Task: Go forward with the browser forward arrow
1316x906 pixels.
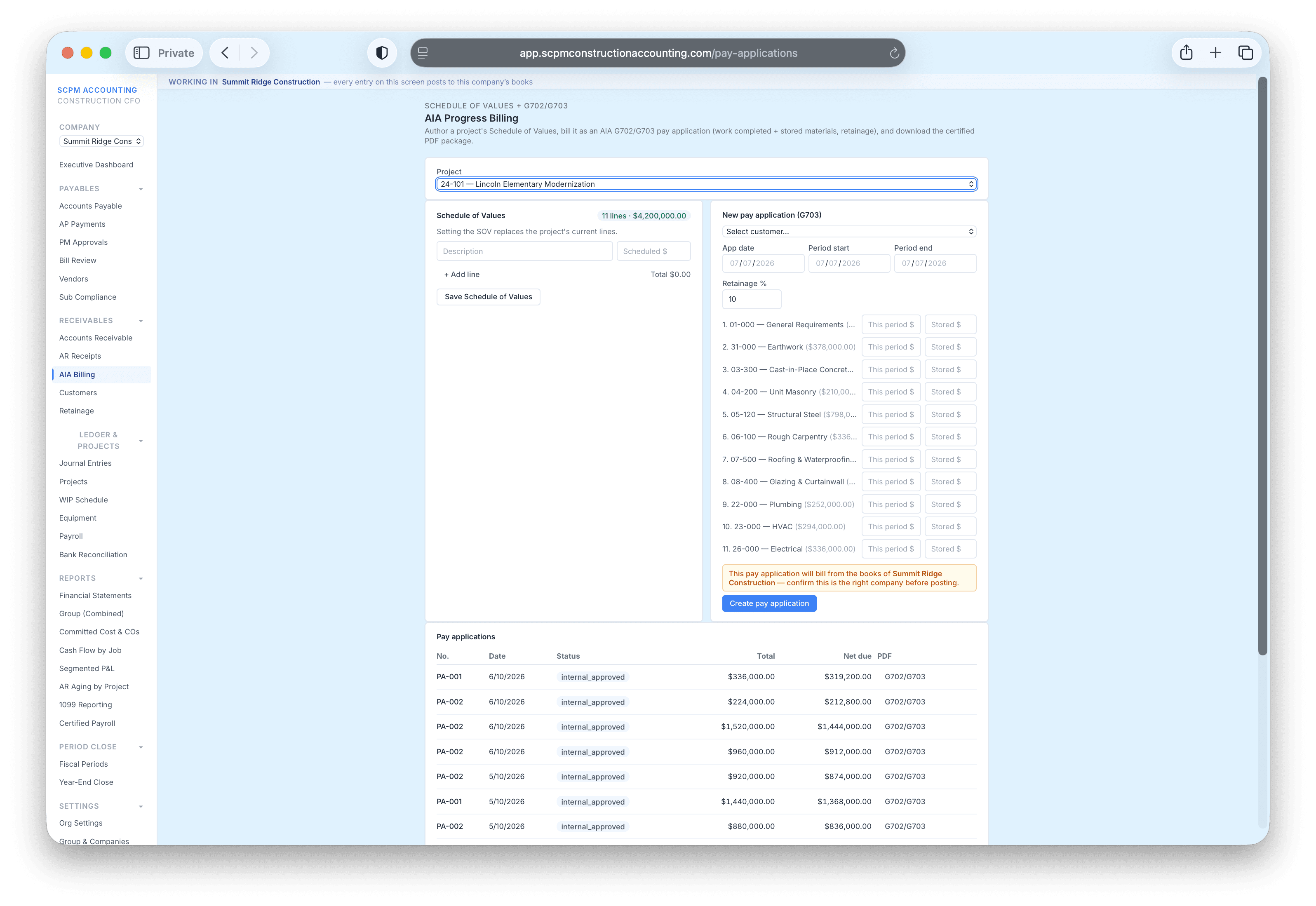Action: [254, 53]
